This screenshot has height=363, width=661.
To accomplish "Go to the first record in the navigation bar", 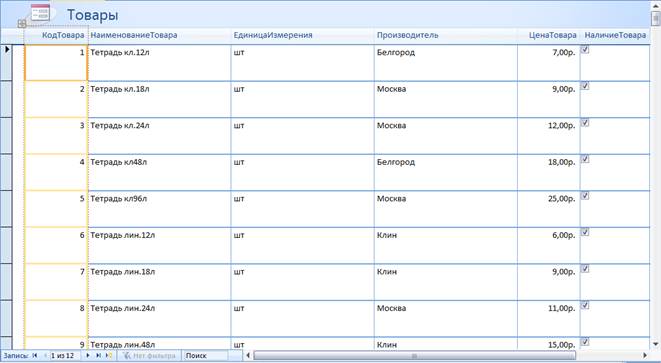I will pyautogui.click(x=35, y=356).
